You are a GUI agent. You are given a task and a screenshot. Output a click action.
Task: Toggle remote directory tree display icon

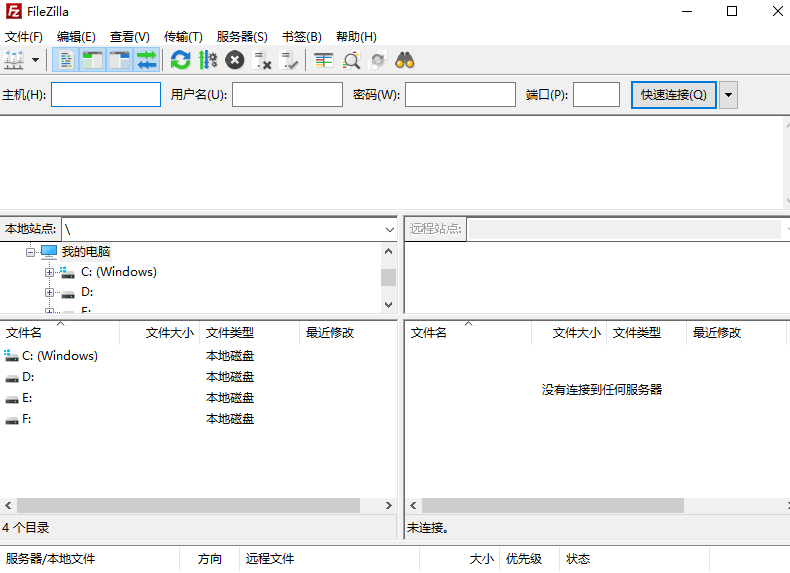(x=120, y=60)
